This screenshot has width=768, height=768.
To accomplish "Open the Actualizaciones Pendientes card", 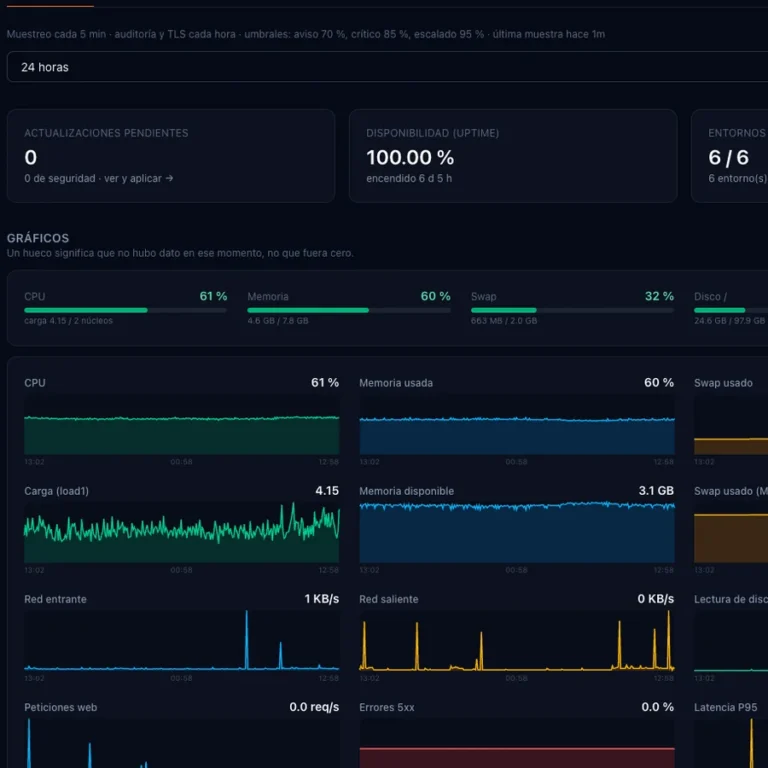I will (171, 156).
